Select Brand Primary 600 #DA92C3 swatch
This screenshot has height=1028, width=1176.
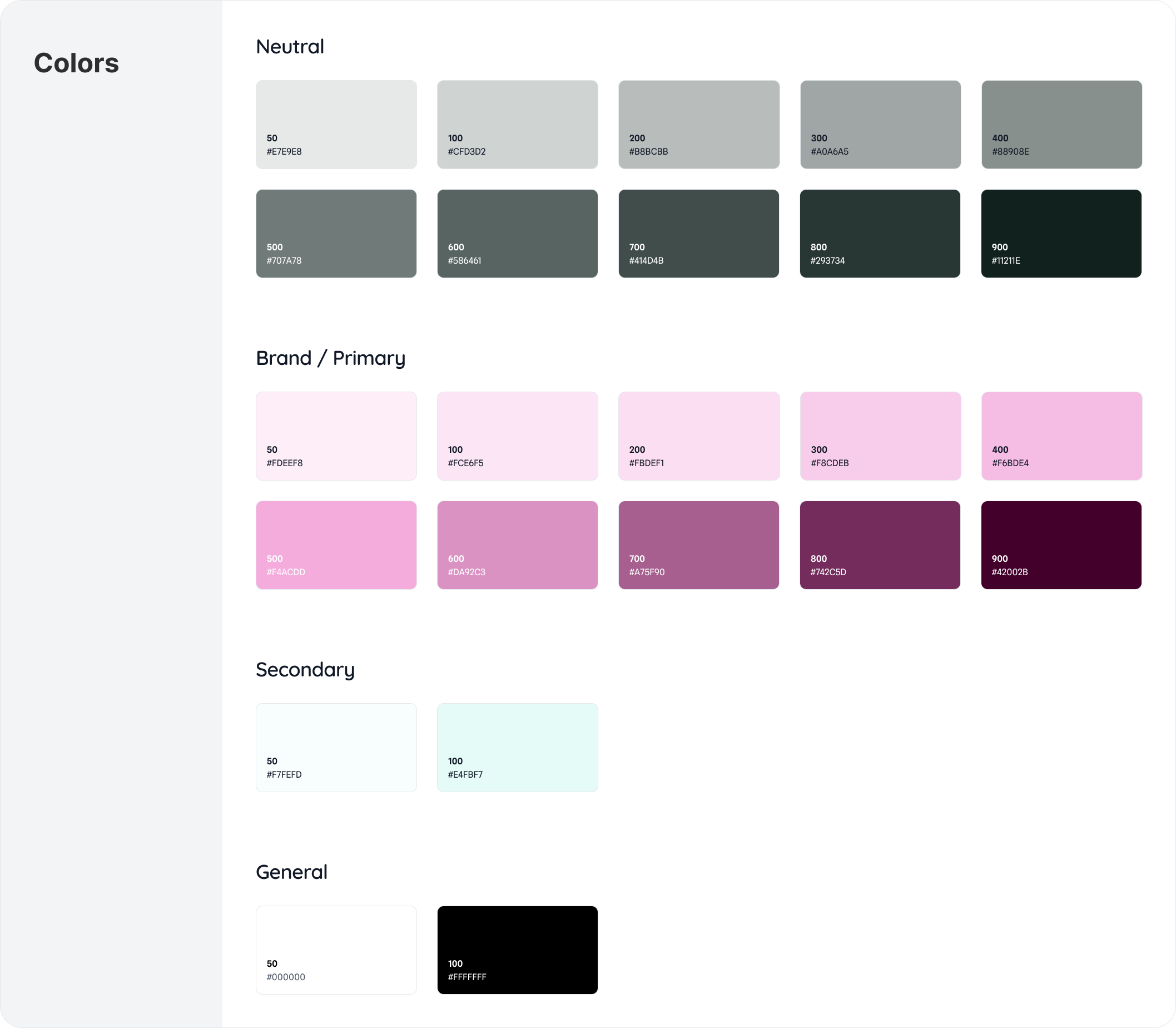tap(517, 545)
